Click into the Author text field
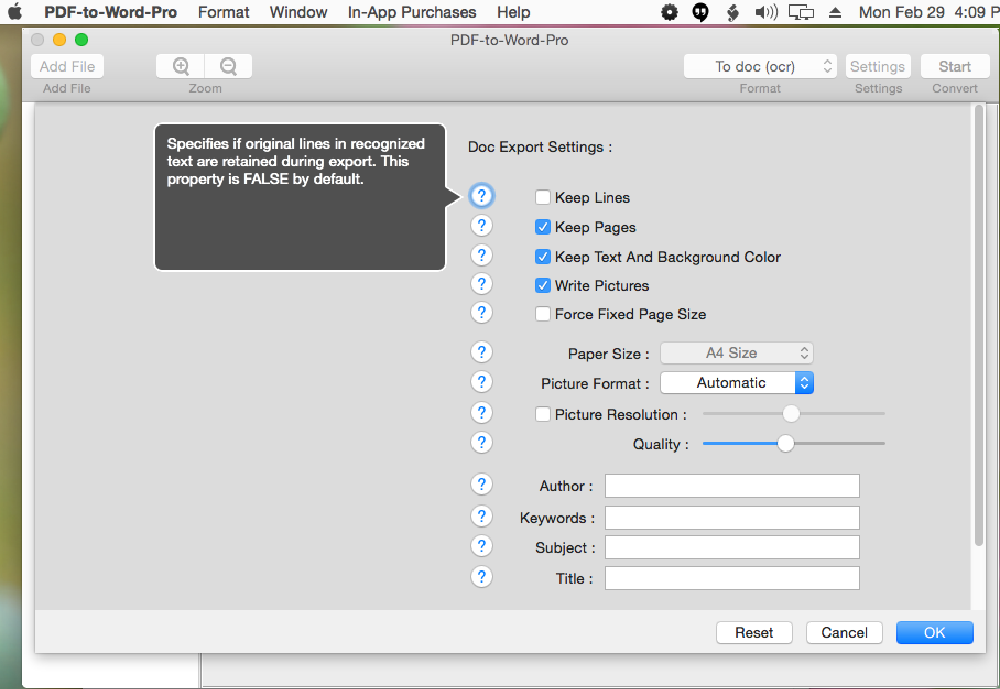 [x=732, y=486]
